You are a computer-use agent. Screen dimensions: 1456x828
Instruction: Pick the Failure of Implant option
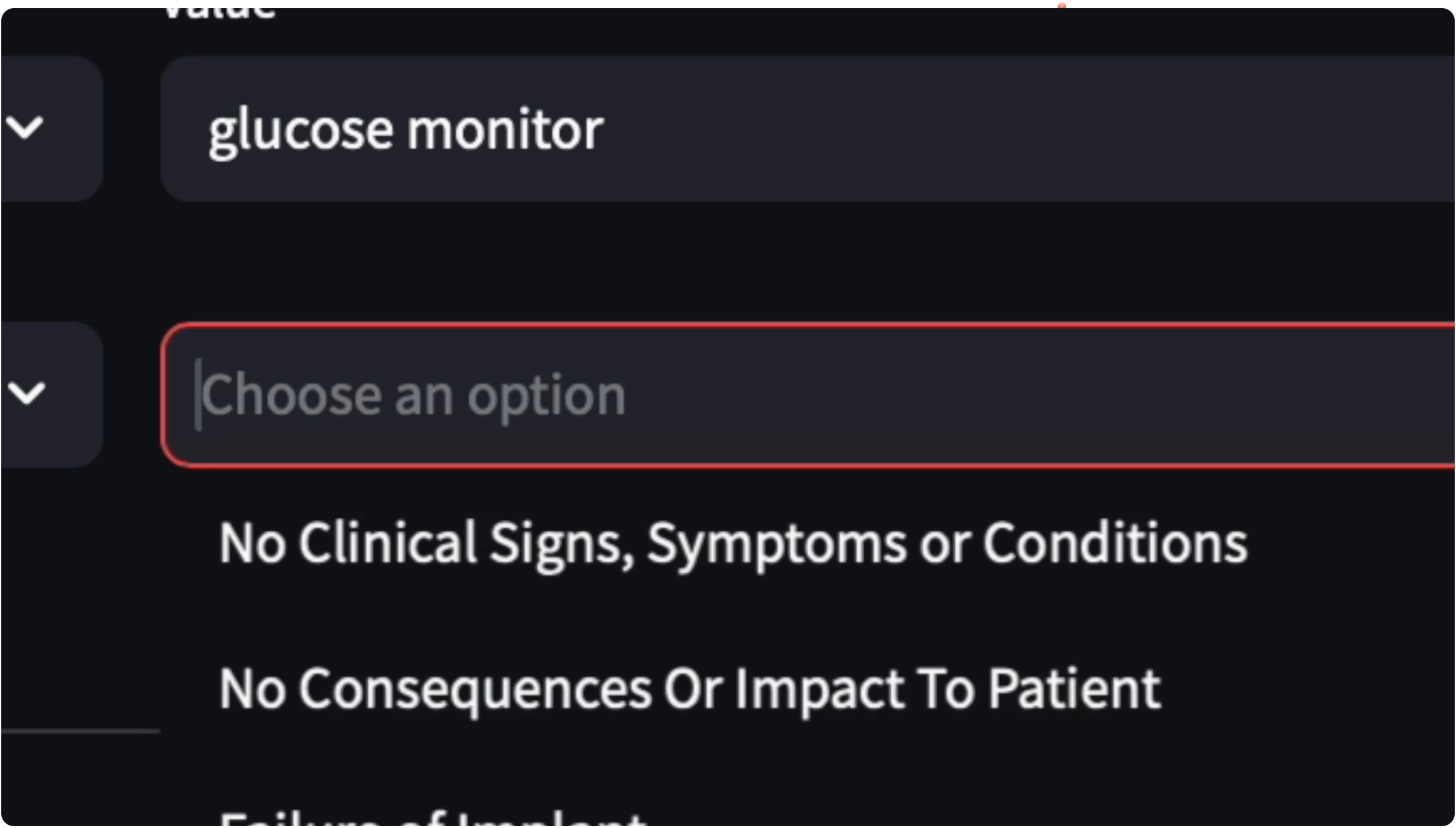click(433, 818)
